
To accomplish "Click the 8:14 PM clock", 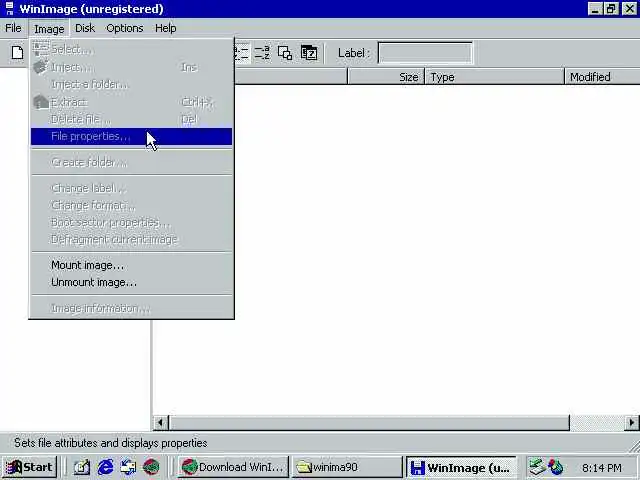I will pyautogui.click(x=602, y=467).
